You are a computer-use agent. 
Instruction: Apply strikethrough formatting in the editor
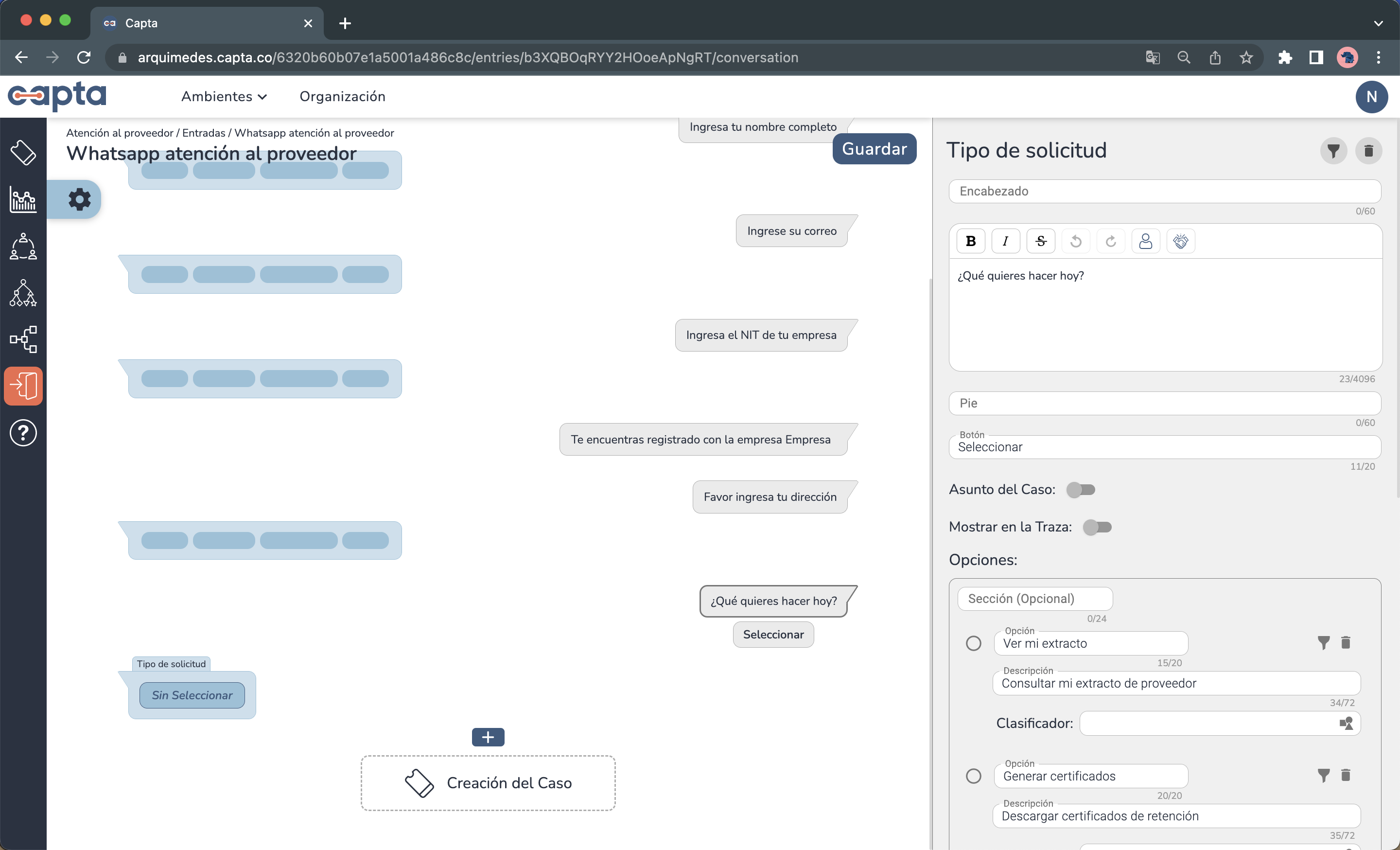(1041, 240)
